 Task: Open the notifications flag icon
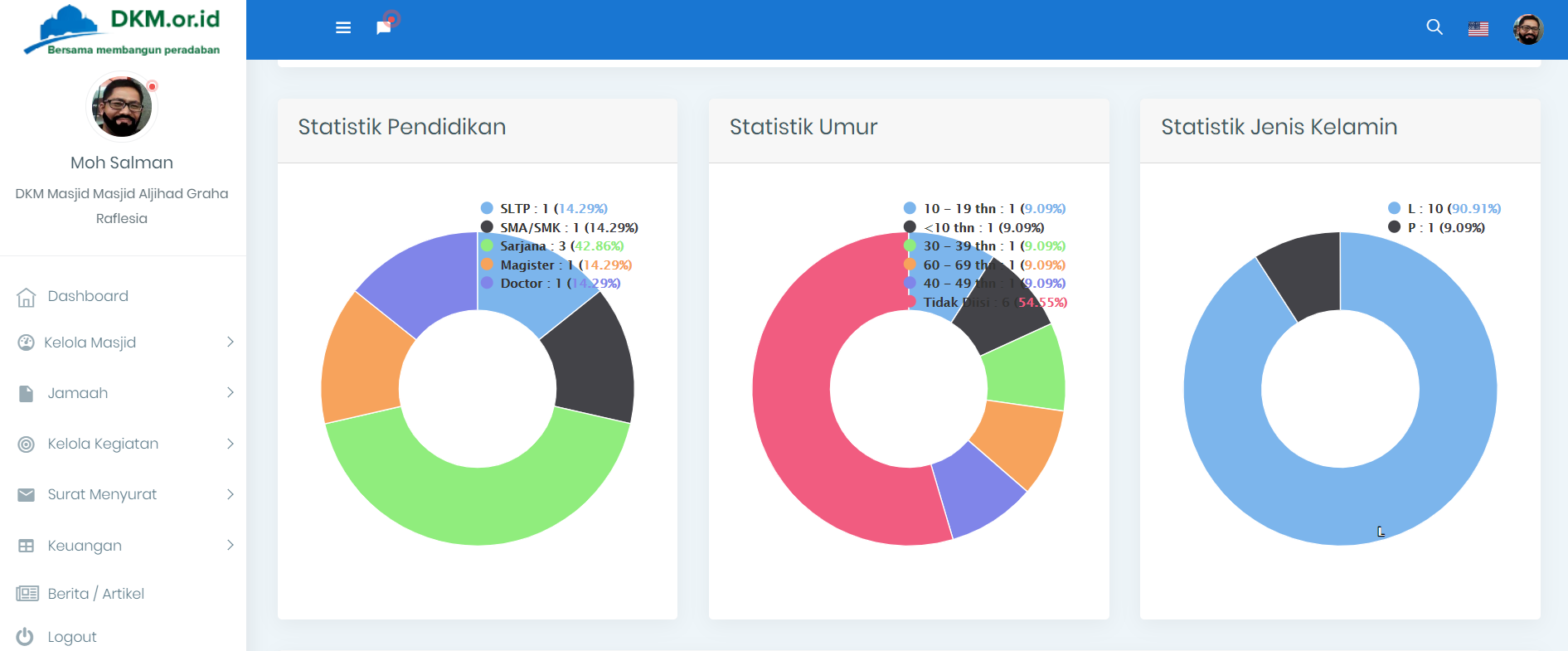[383, 28]
